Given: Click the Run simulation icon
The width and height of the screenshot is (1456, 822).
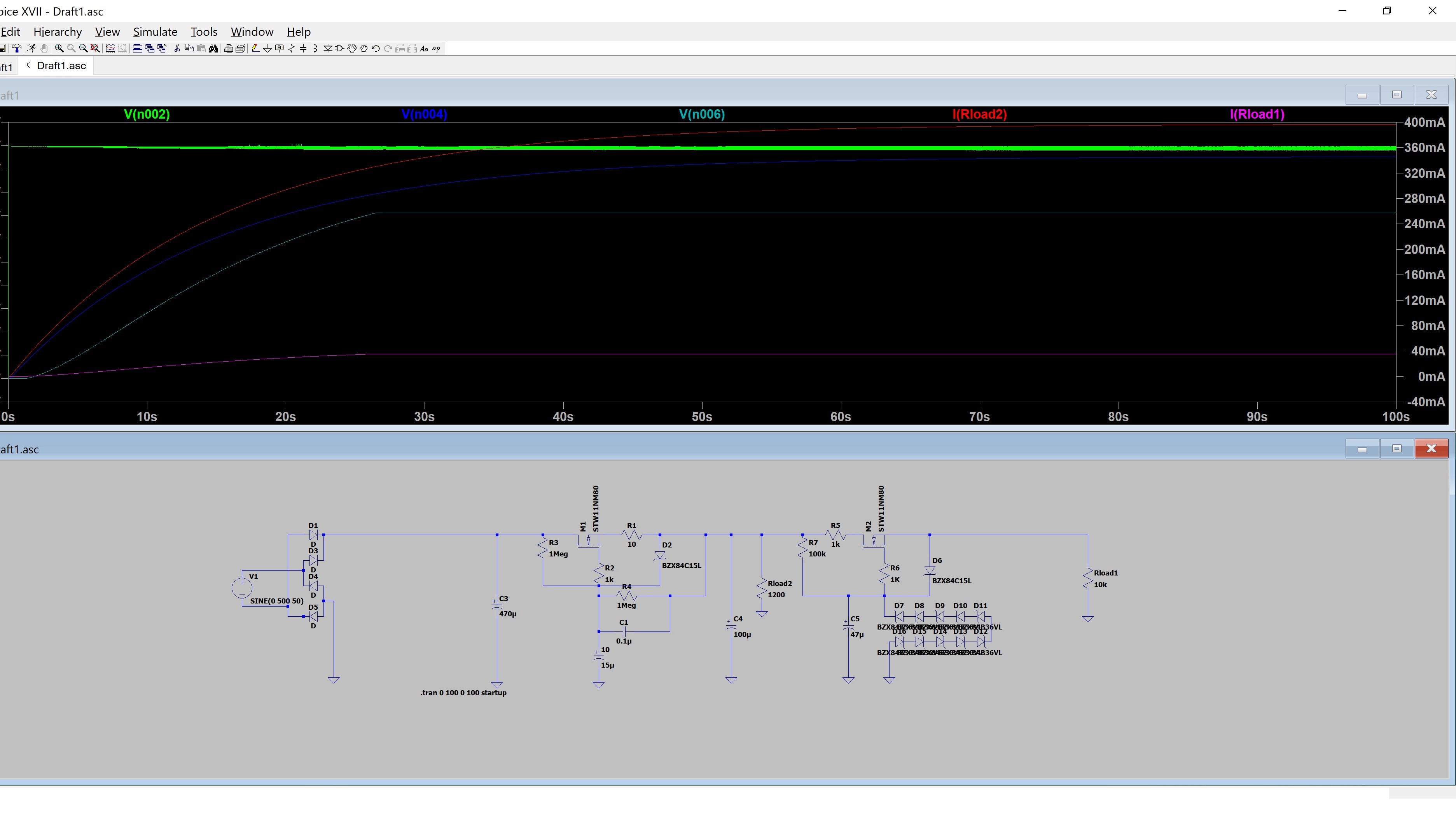Looking at the screenshot, I should point(31,48).
